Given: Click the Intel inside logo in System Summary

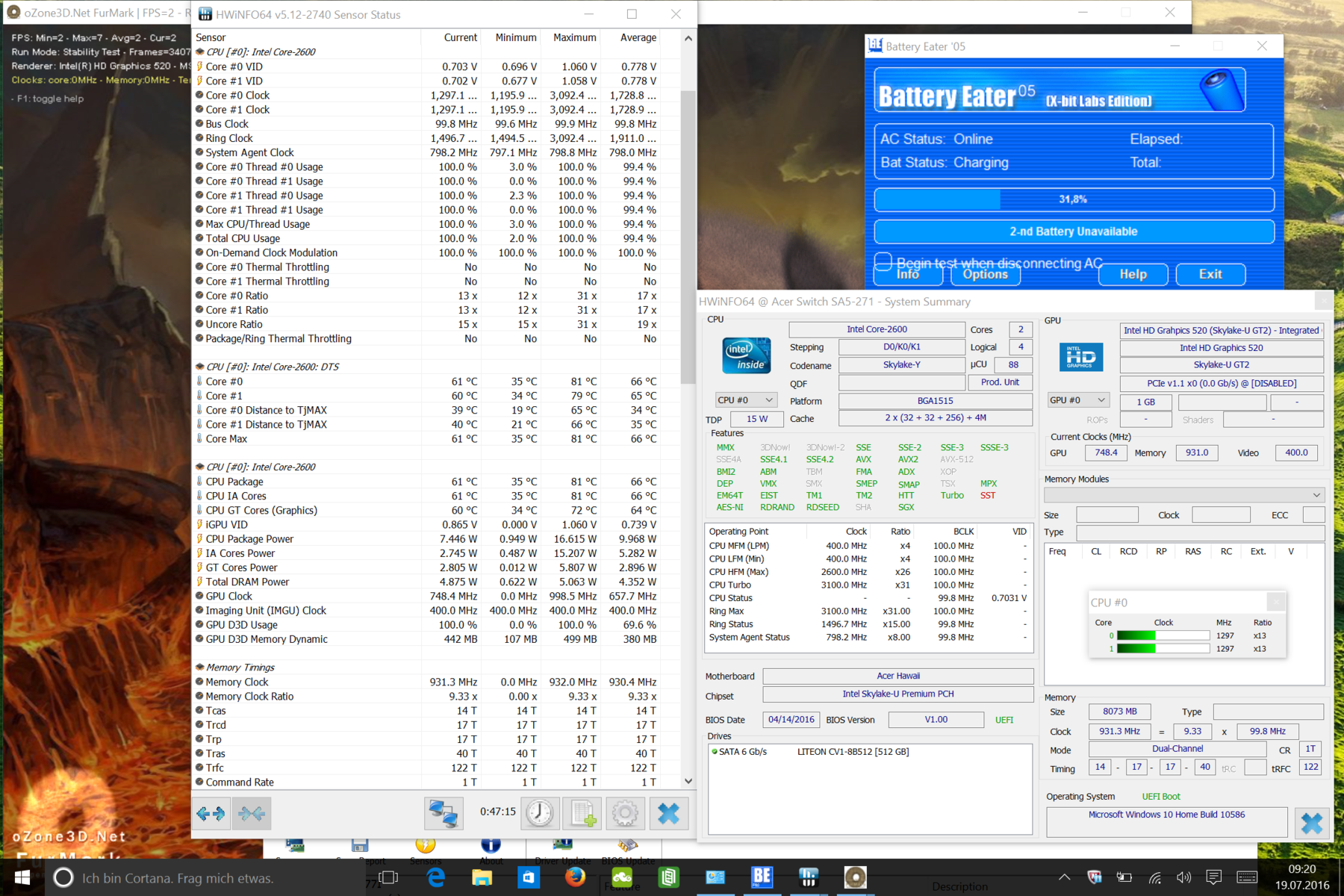Looking at the screenshot, I should coord(746,355).
